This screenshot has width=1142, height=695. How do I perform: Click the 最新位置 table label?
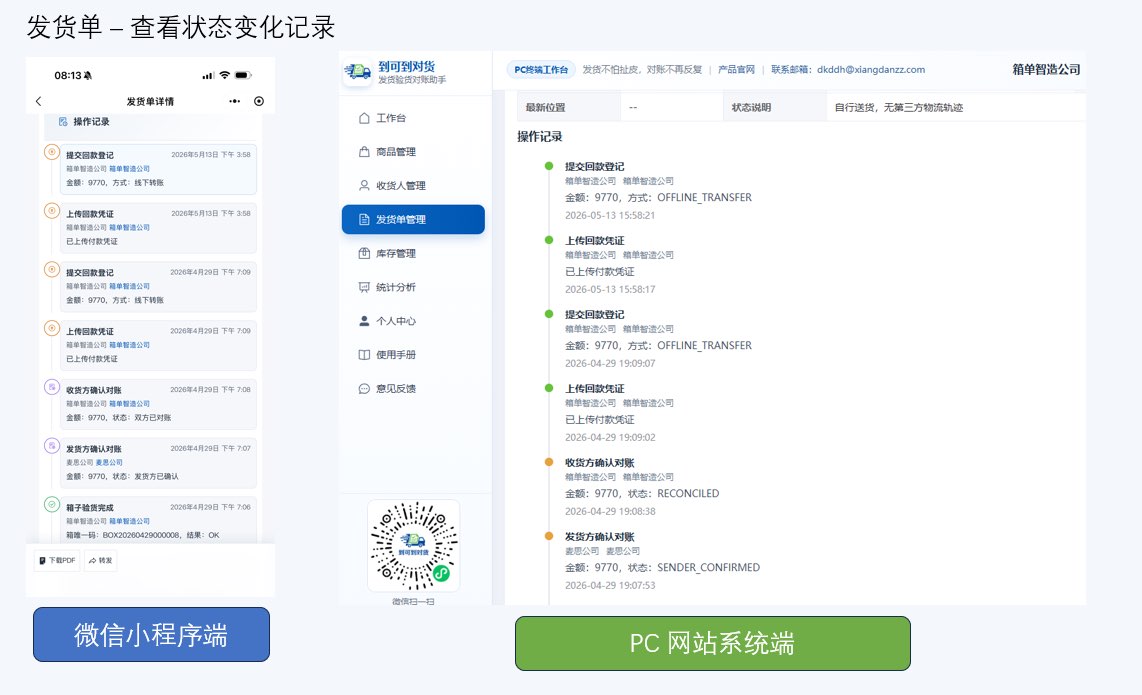pyautogui.click(x=546, y=107)
